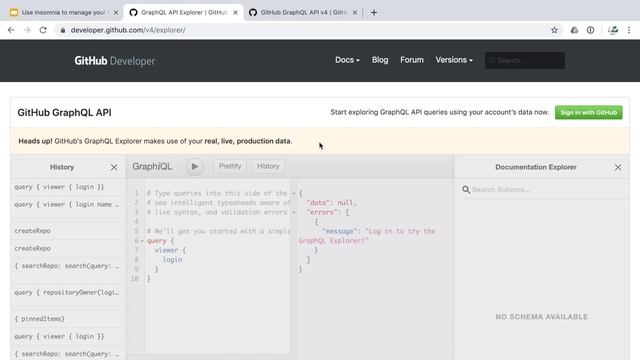Click the schema search magnifier icon
The image size is (640, 360).
pyautogui.click(x=466, y=189)
